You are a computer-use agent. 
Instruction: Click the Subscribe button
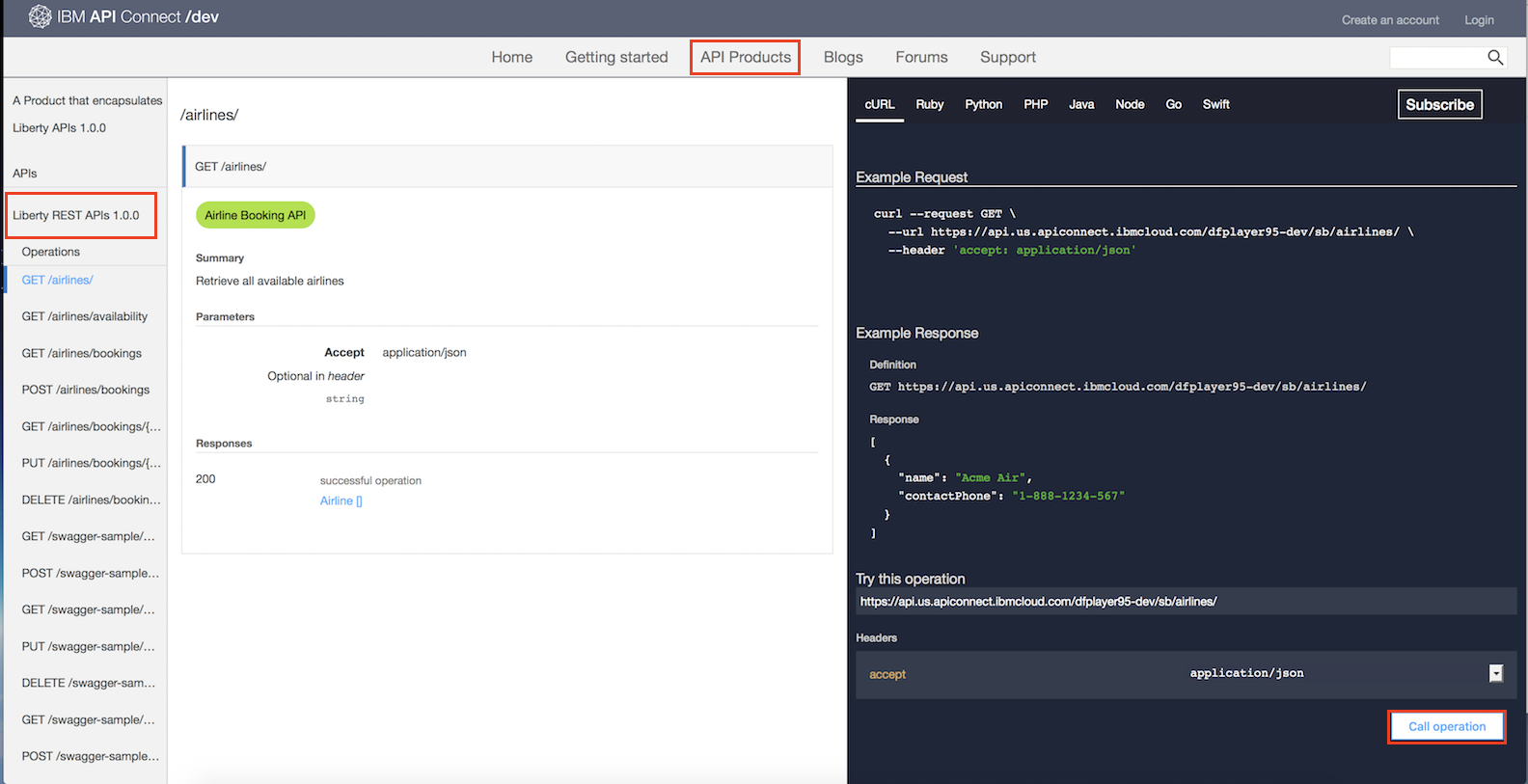[1439, 104]
